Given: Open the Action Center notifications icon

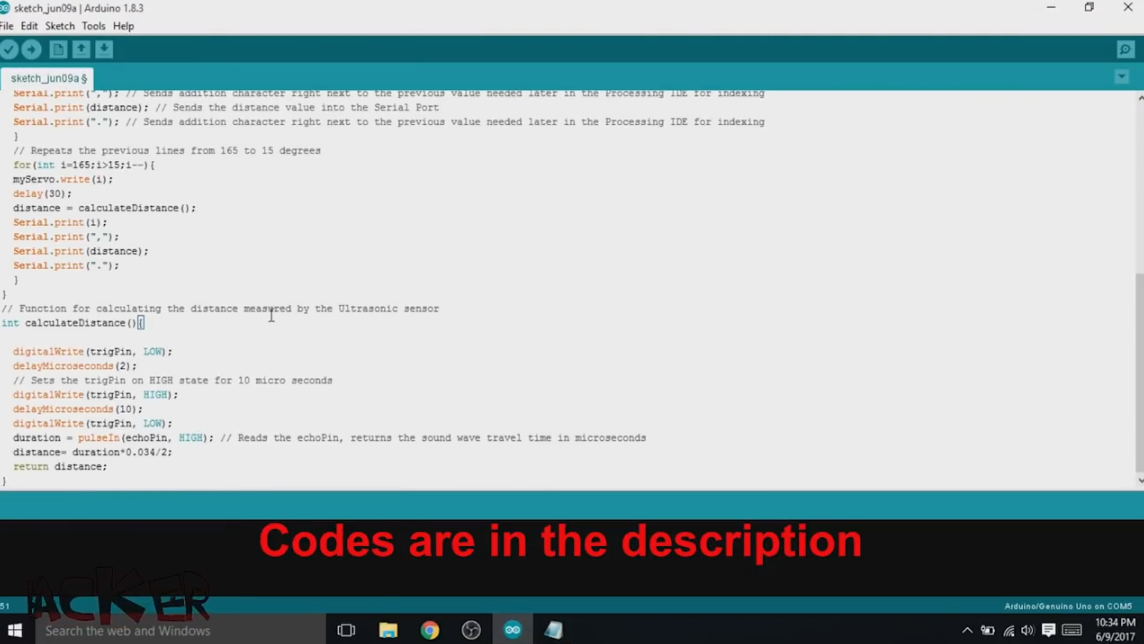Looking at the screenshot, I should (x=1048, y=631).
